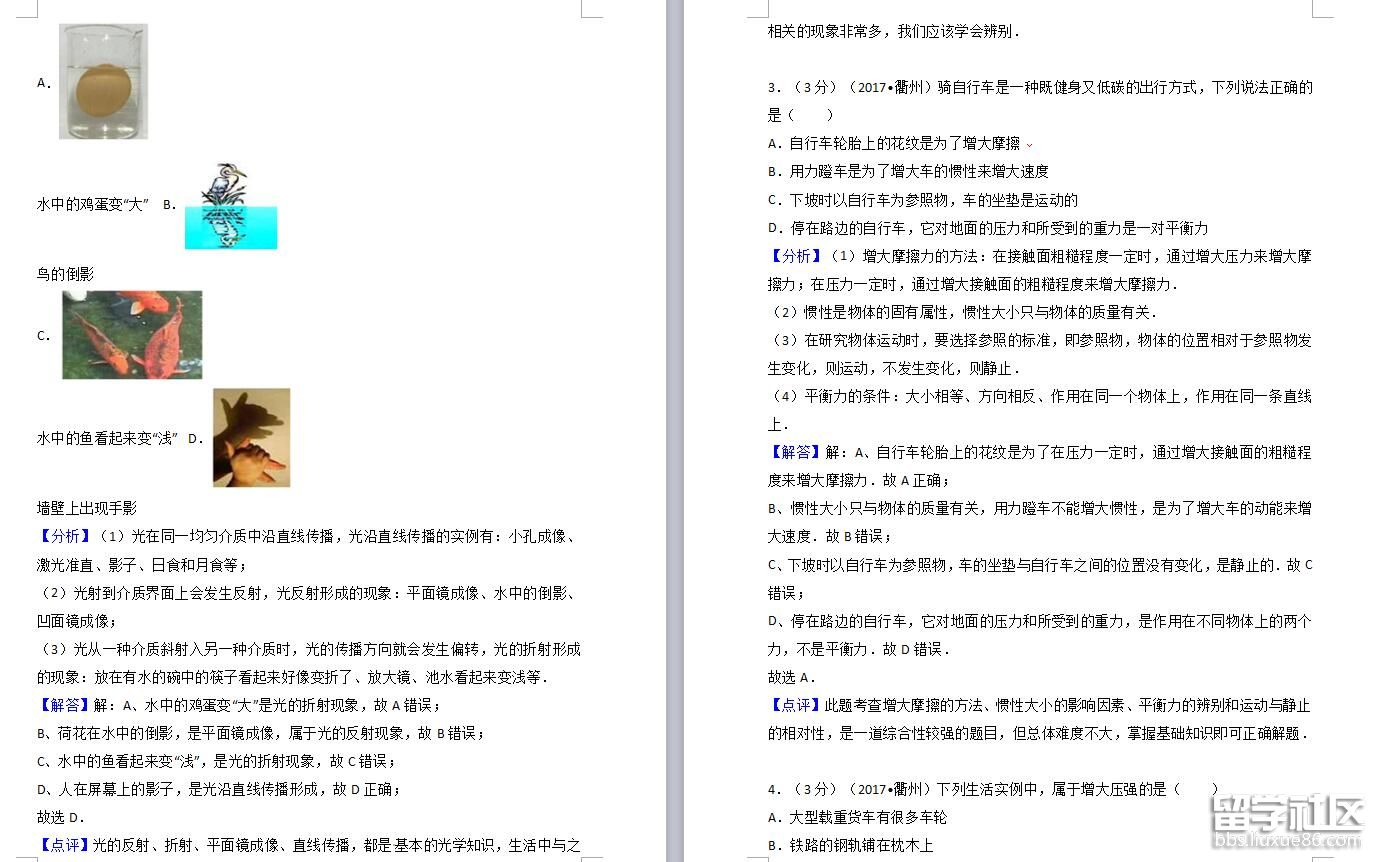Viewport: 1378px width, 862px height.
Task: Click option C 下坡时以自行车为参照物 line
Action: point(922,200)
